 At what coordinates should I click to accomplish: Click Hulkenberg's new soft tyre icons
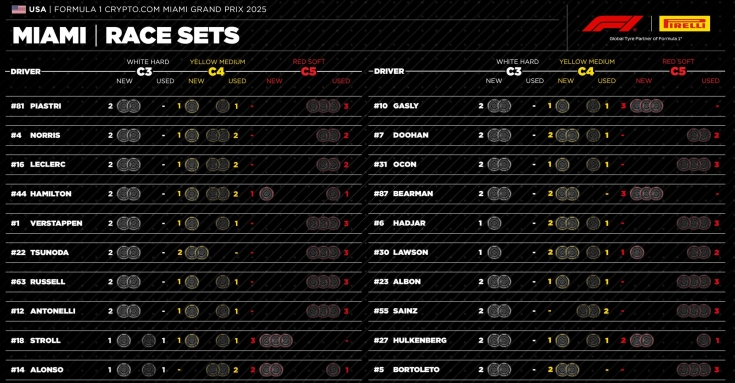642,340
